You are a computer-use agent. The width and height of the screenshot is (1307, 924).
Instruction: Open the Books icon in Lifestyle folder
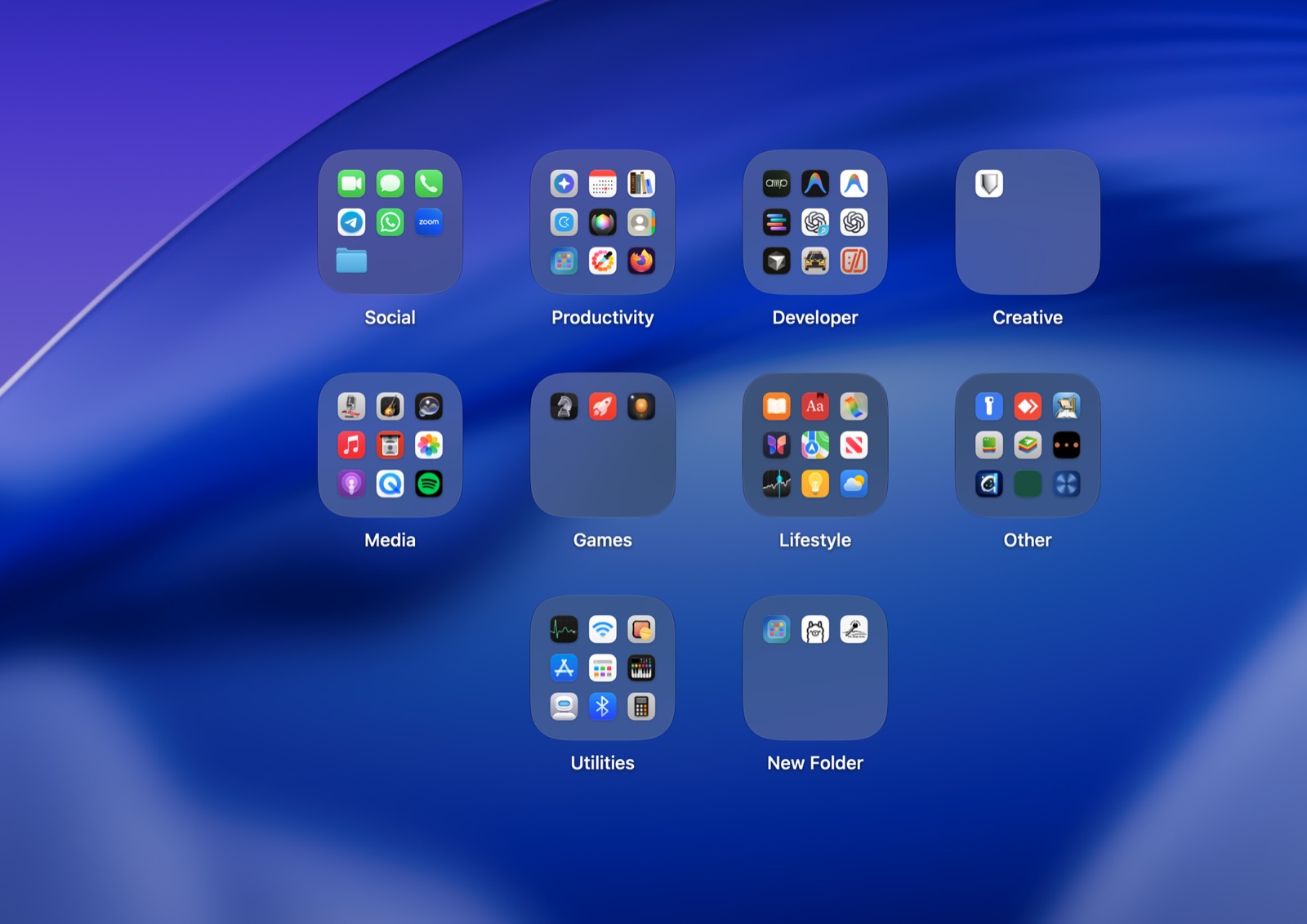tap(776, 406)
